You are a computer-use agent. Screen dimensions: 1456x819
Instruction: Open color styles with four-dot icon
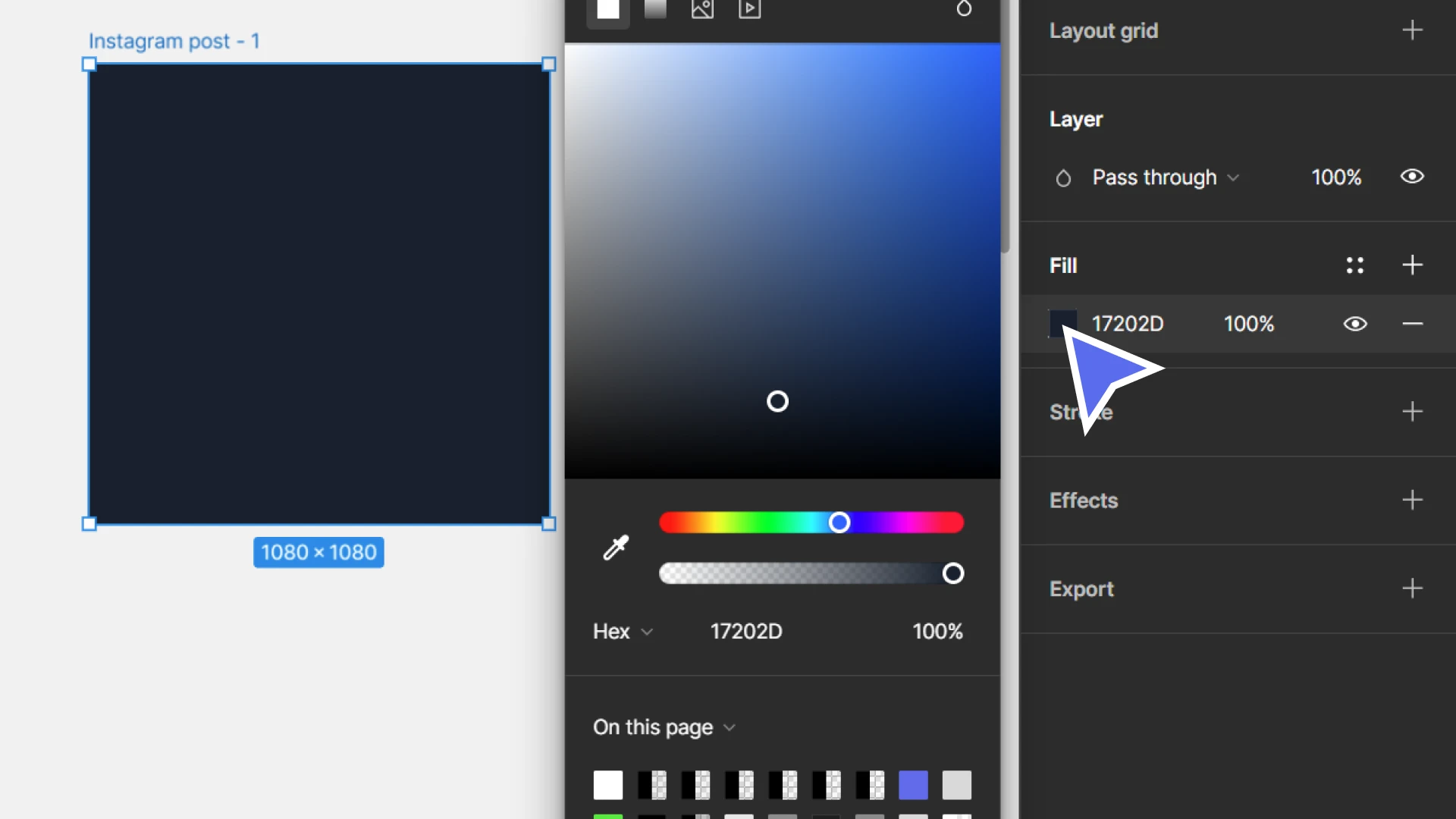(x=1356, y=265)
